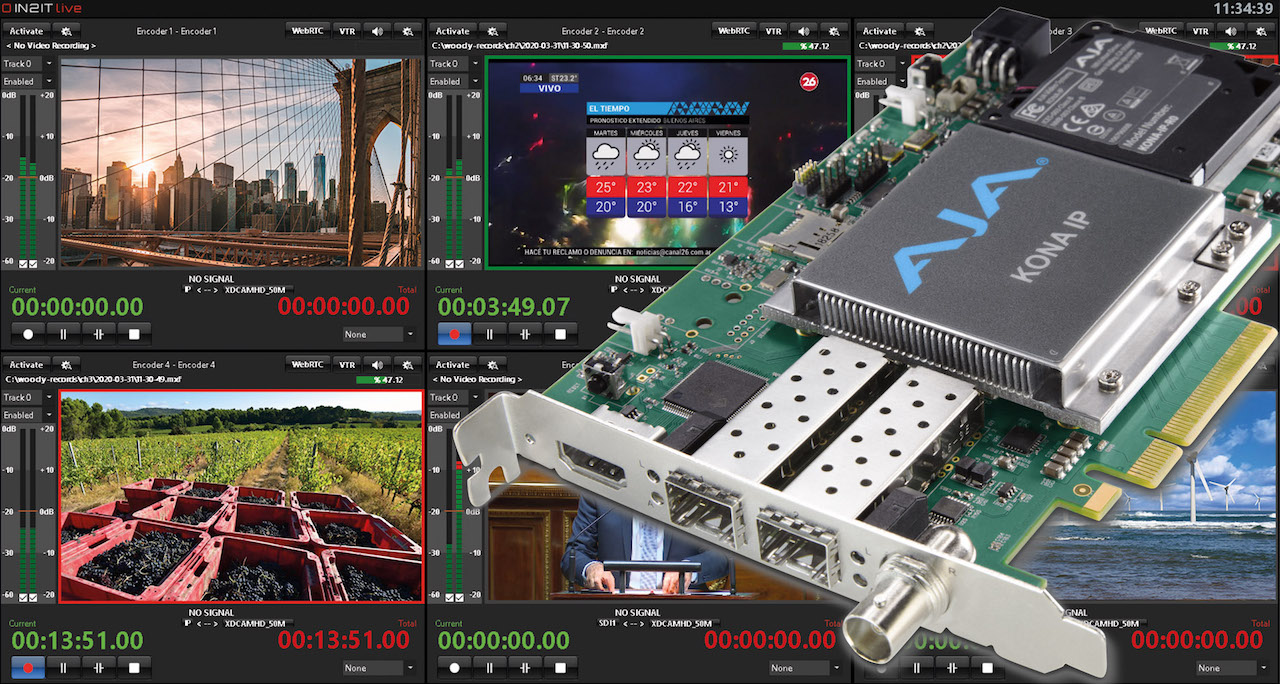Viewport: 1280px width, 684px height.
Task: Open Encoder 4 gear next to speaker
Action: (407, 365)
